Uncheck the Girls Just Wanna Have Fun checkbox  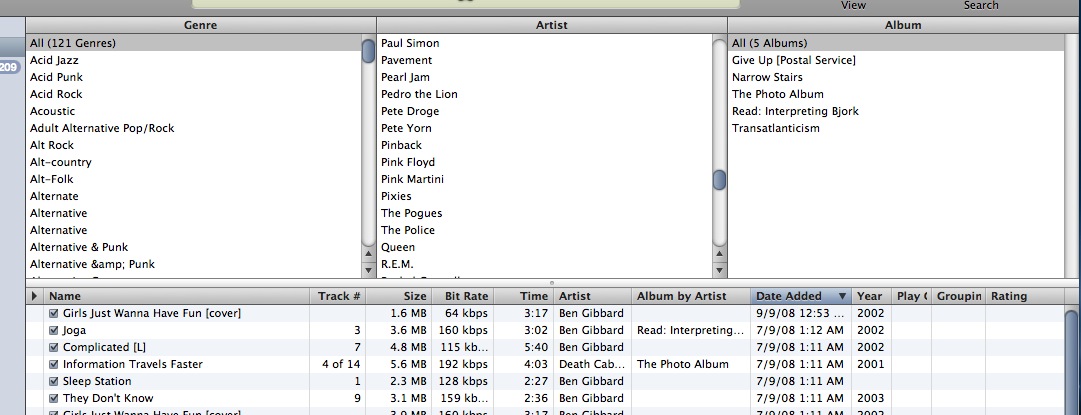(54, 313)
